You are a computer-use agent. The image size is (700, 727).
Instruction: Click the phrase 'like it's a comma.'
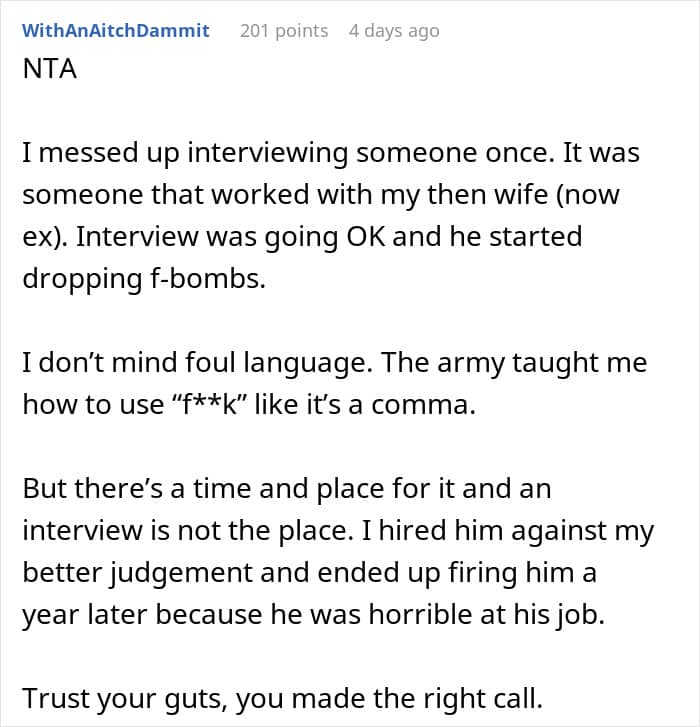(365, 404)
